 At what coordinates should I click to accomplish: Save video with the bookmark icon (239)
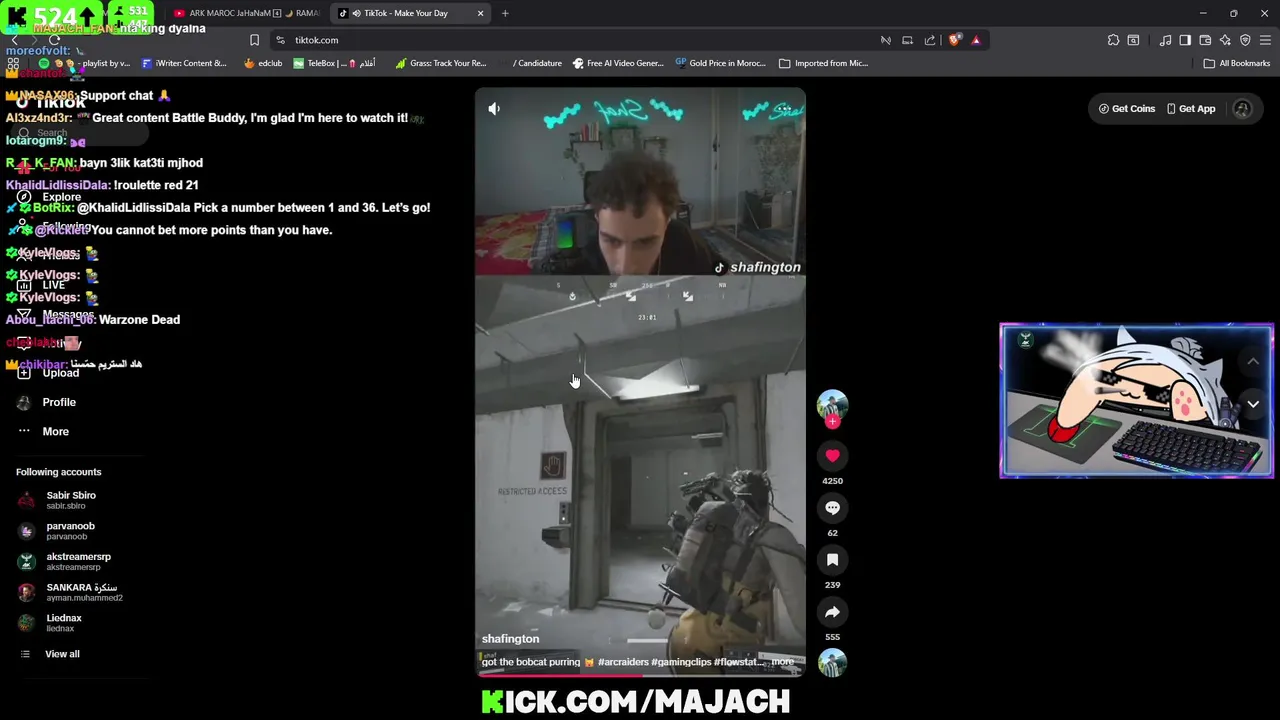click(x=832, y=560)
